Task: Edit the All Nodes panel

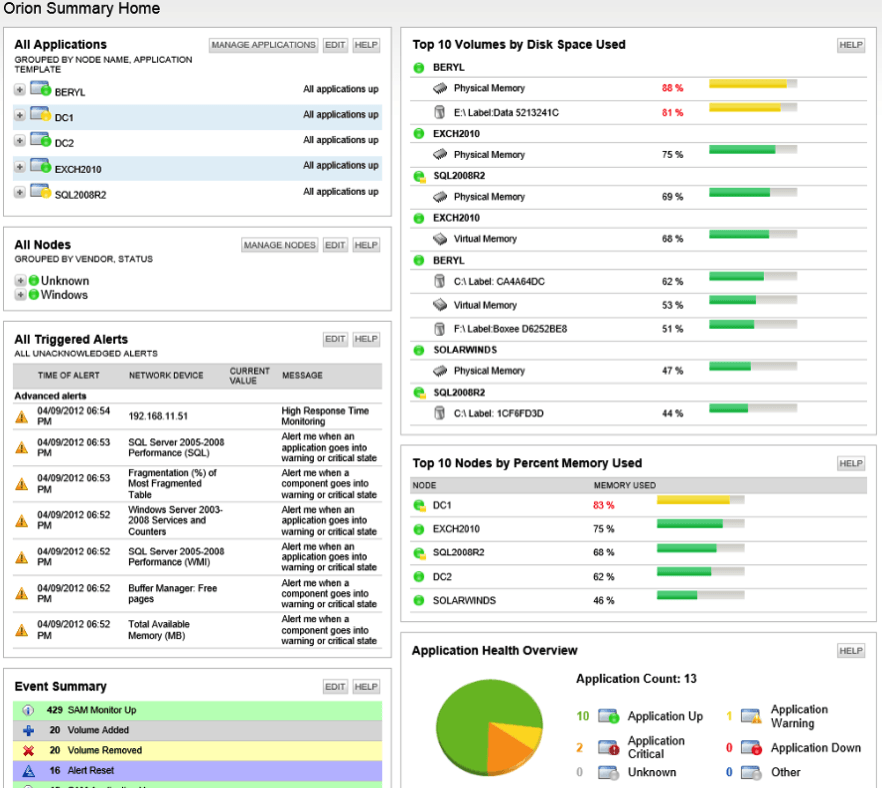Action: coord(335,245)
